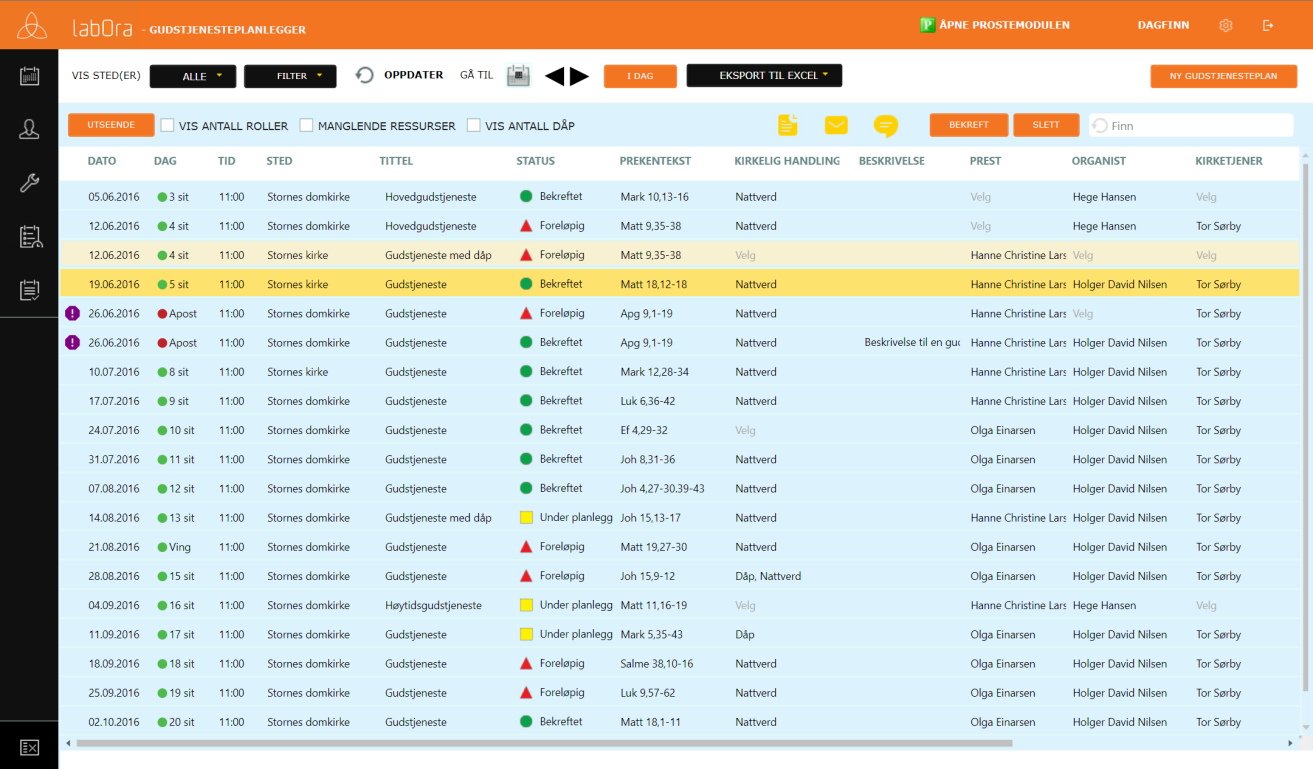1313x769 pixels.
Task: Sort by the ORGANIST column header
Action: (1099, 161)
